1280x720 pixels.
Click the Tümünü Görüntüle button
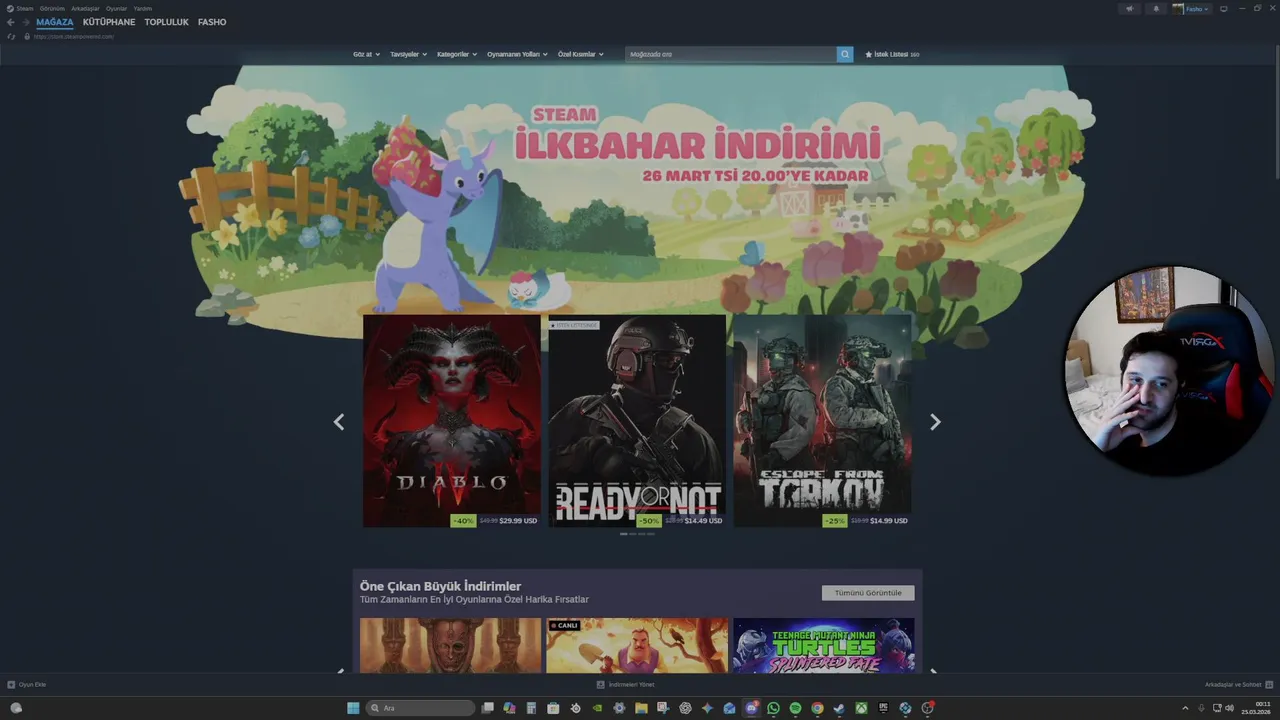pos(868,593)
